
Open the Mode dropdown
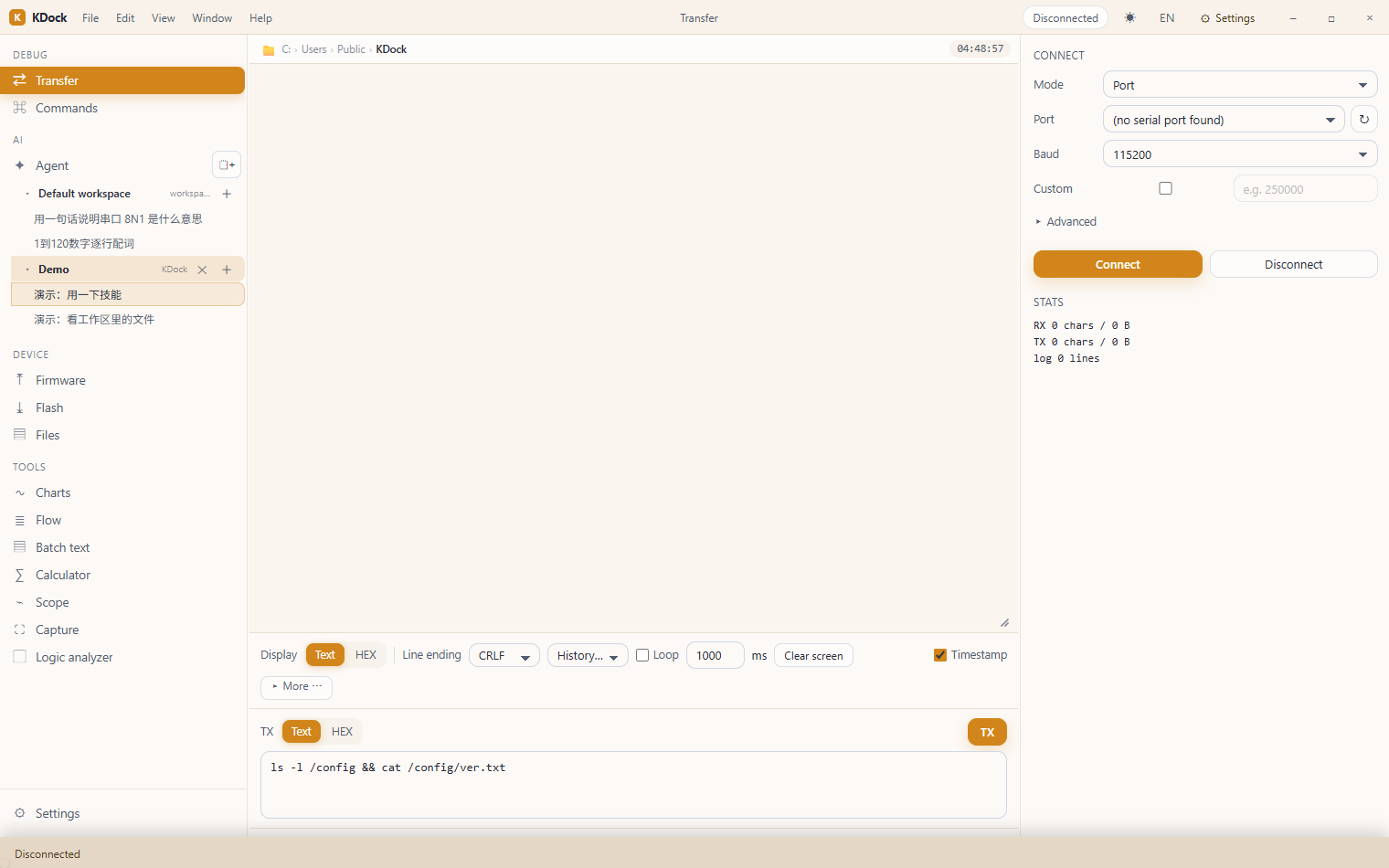click(x=1240, y=85)
